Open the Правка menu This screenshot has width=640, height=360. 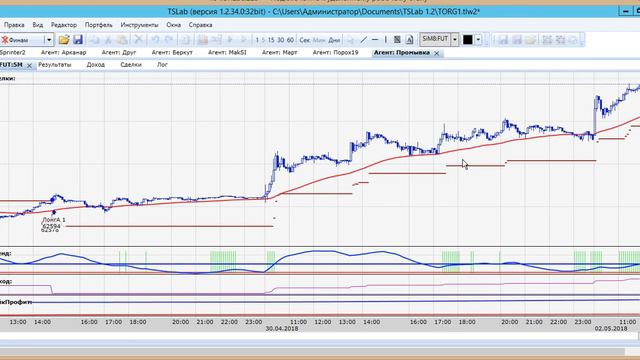tap(14, 25)
